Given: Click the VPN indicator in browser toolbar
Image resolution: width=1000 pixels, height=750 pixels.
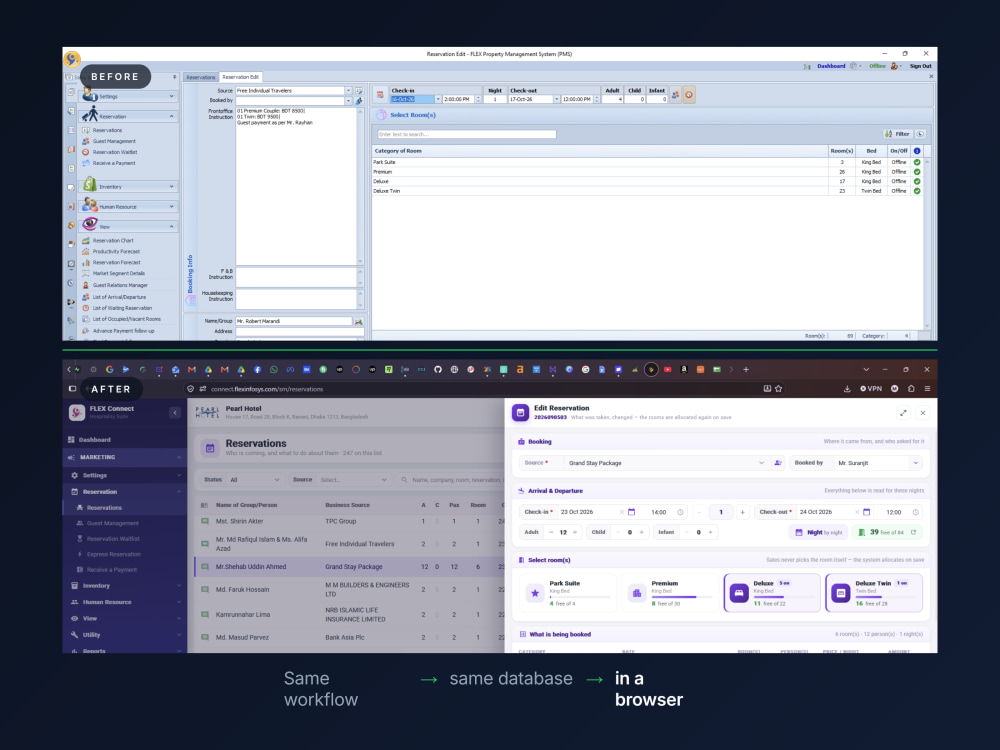Looking at the screenshot, I should (871, 388).
